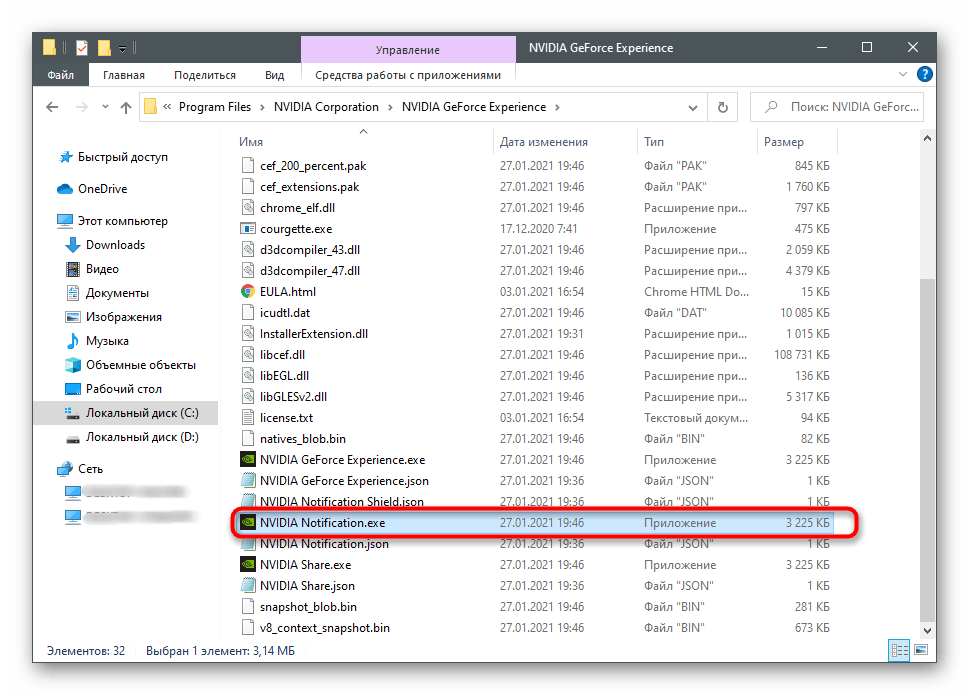Expand chevron after NVIDIA Corporation in path
The width and height of the screenshot is (969, 695).
click(x=390, y=107)
